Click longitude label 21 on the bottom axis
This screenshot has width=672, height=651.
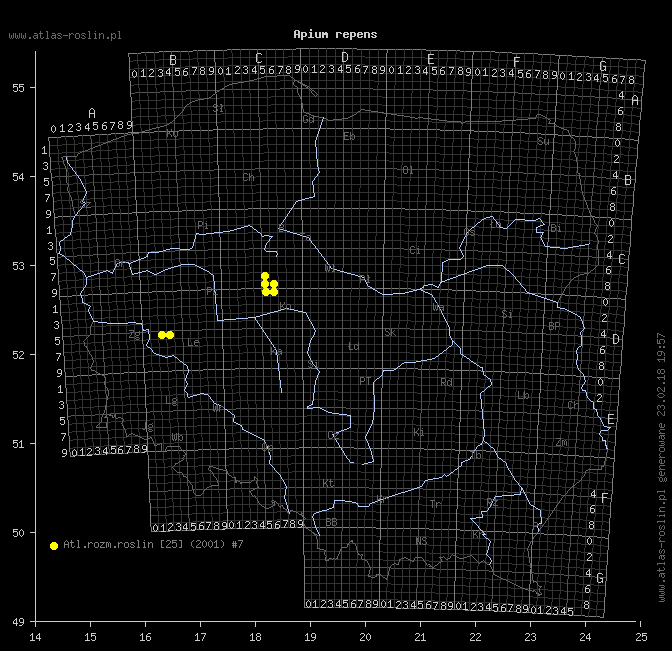coord(420,637)
